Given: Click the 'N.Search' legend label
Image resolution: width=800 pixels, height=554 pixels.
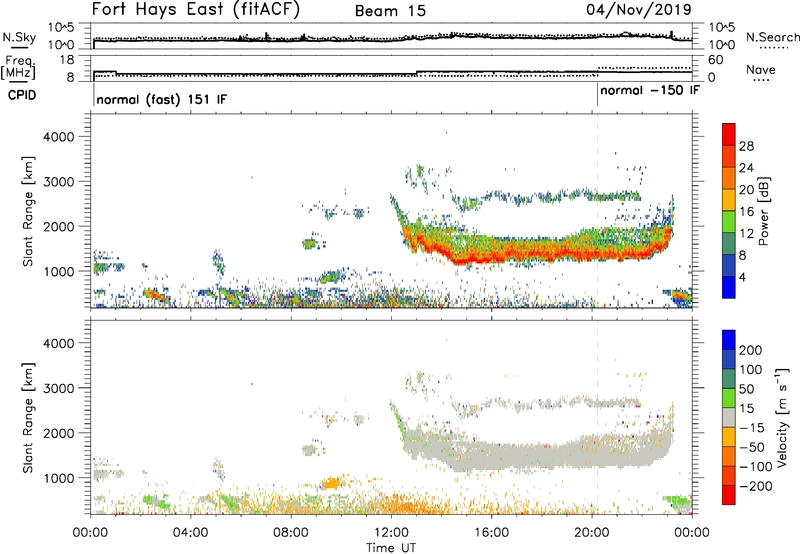Looking at the screenshot, I should (x=772, y=37).
